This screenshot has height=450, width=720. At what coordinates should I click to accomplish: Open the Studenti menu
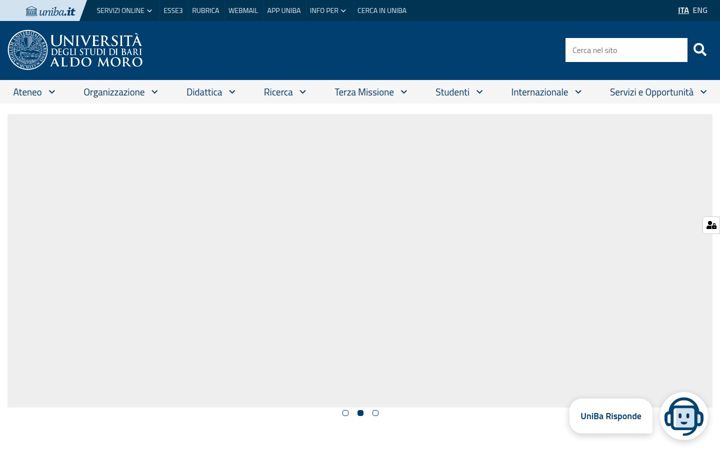[x=452, y=92]
